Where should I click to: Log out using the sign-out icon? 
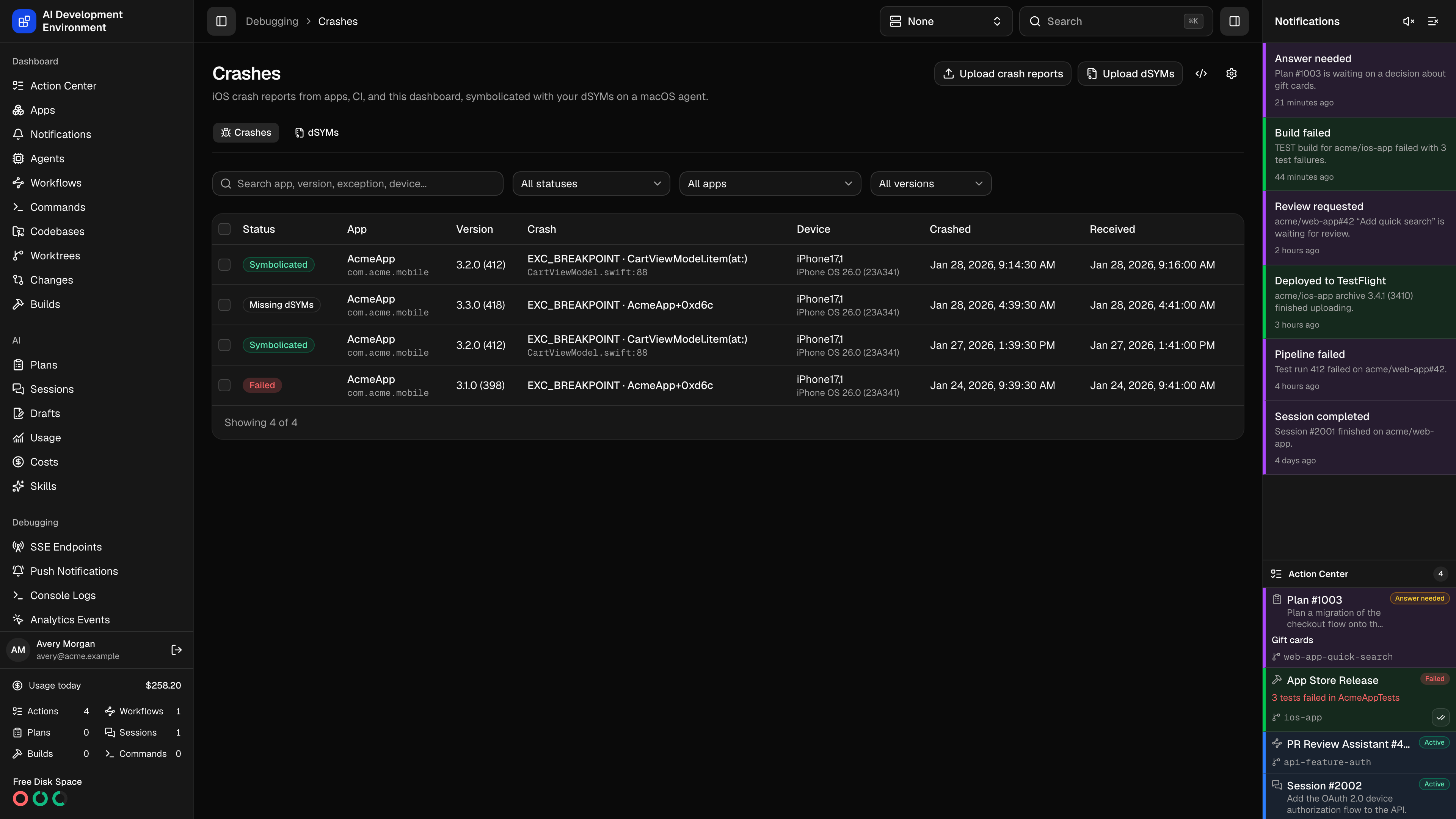176,650
